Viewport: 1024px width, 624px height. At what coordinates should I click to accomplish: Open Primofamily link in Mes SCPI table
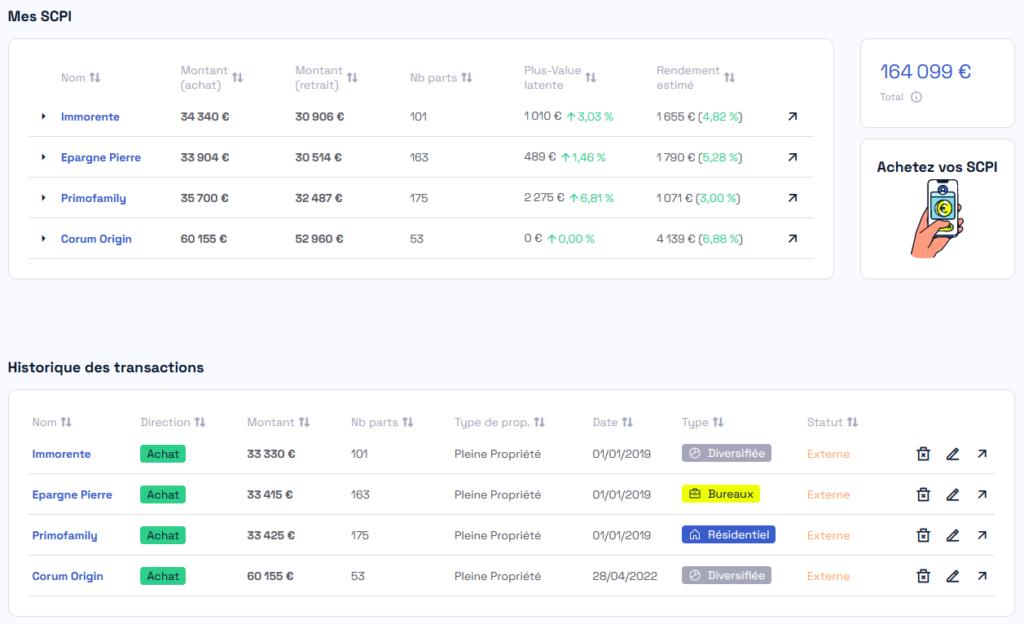coord(93,198)
